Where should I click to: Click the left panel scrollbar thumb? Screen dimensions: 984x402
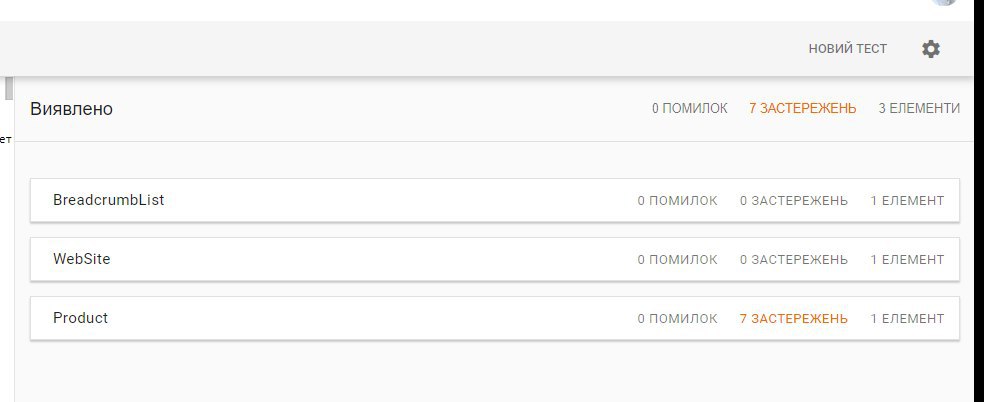point(9,88)
